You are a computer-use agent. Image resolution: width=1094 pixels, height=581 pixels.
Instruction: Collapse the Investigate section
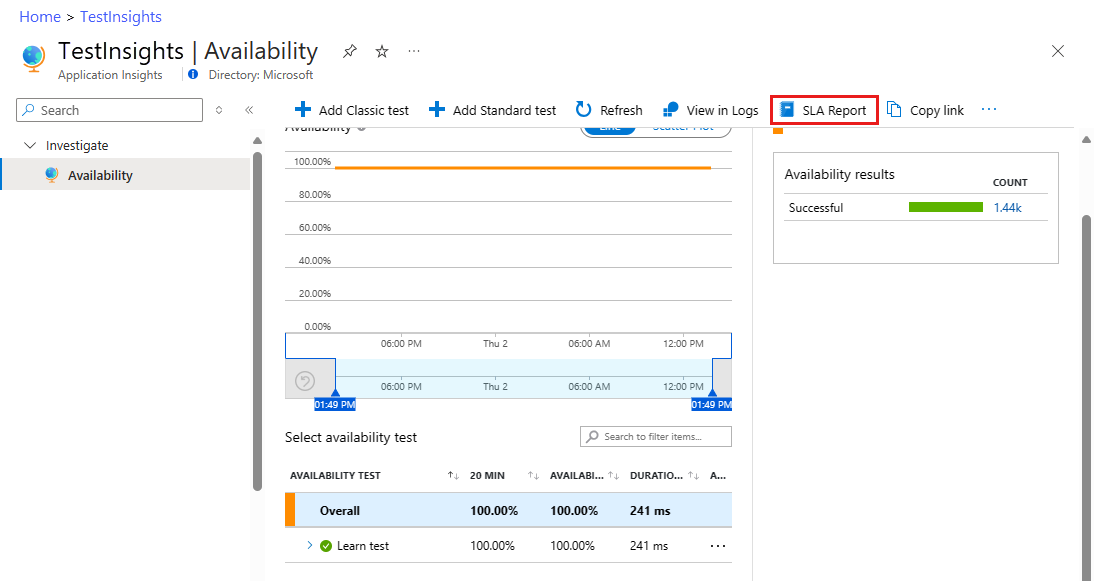click(29, 145)
